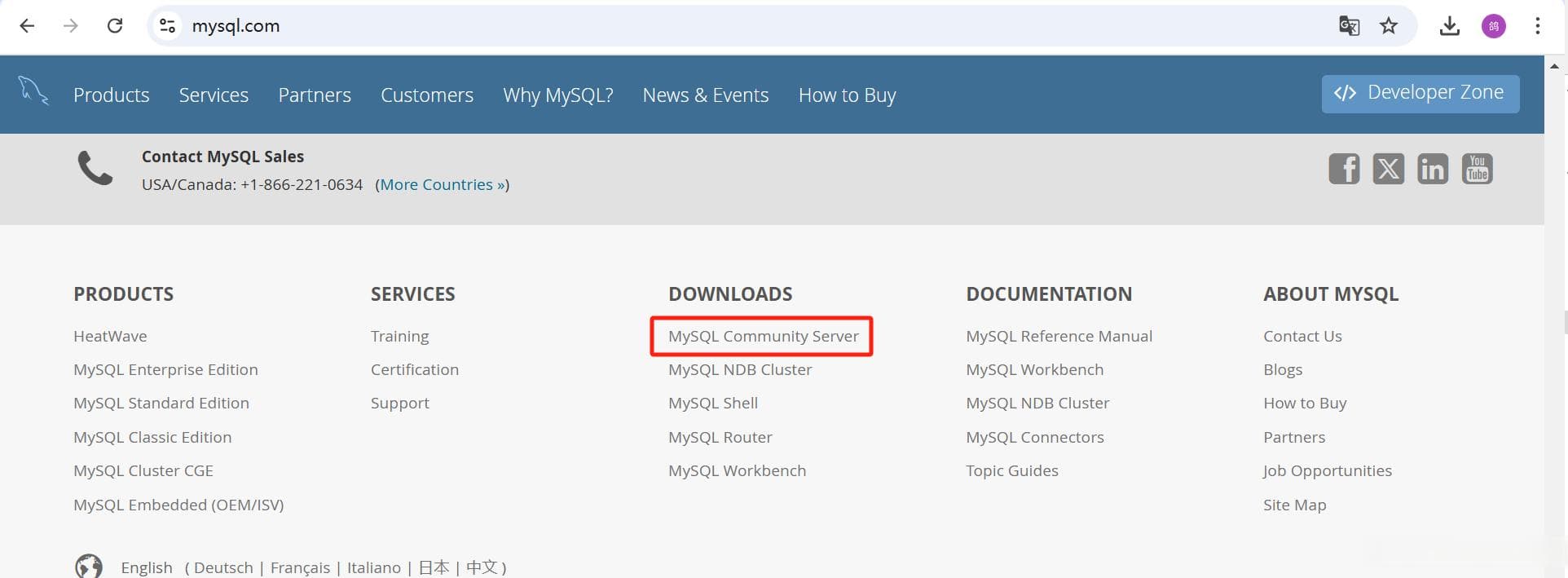
Task: Click the globe language icon
Action: (x=89, y=566)
